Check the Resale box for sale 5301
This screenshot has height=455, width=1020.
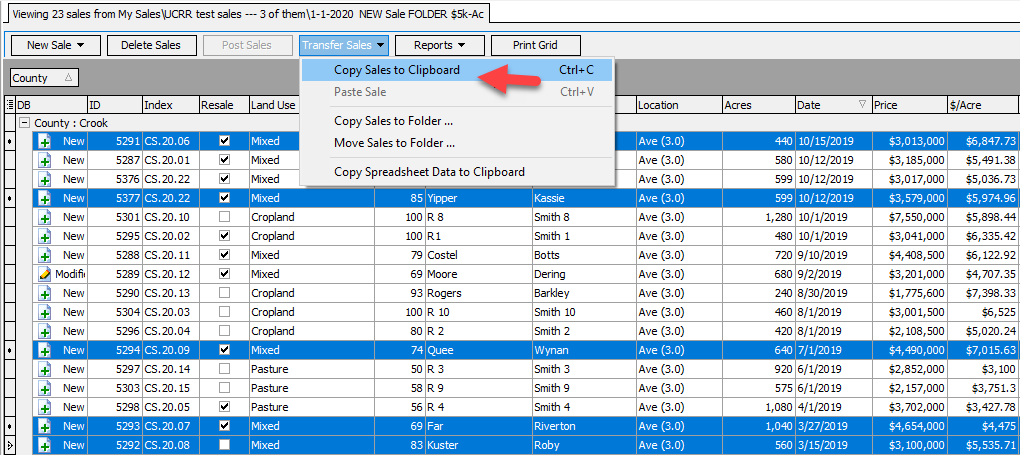click(x=224, y=217)
